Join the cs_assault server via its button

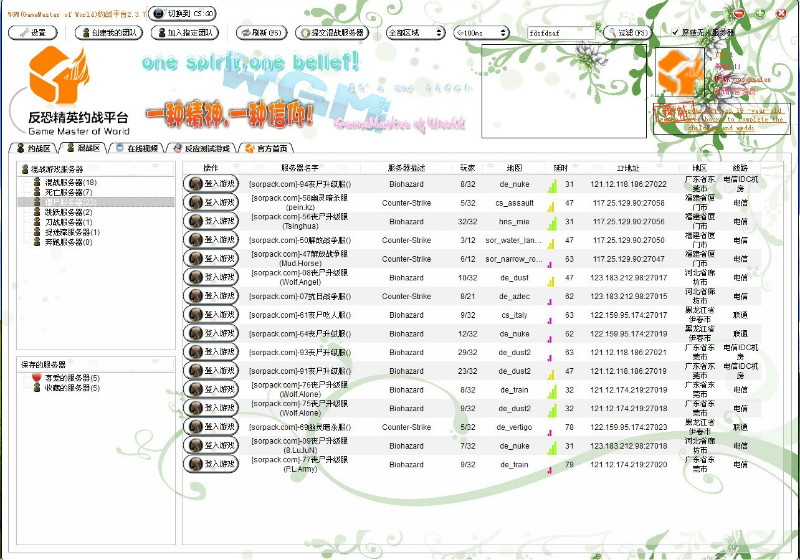[211, 203]
